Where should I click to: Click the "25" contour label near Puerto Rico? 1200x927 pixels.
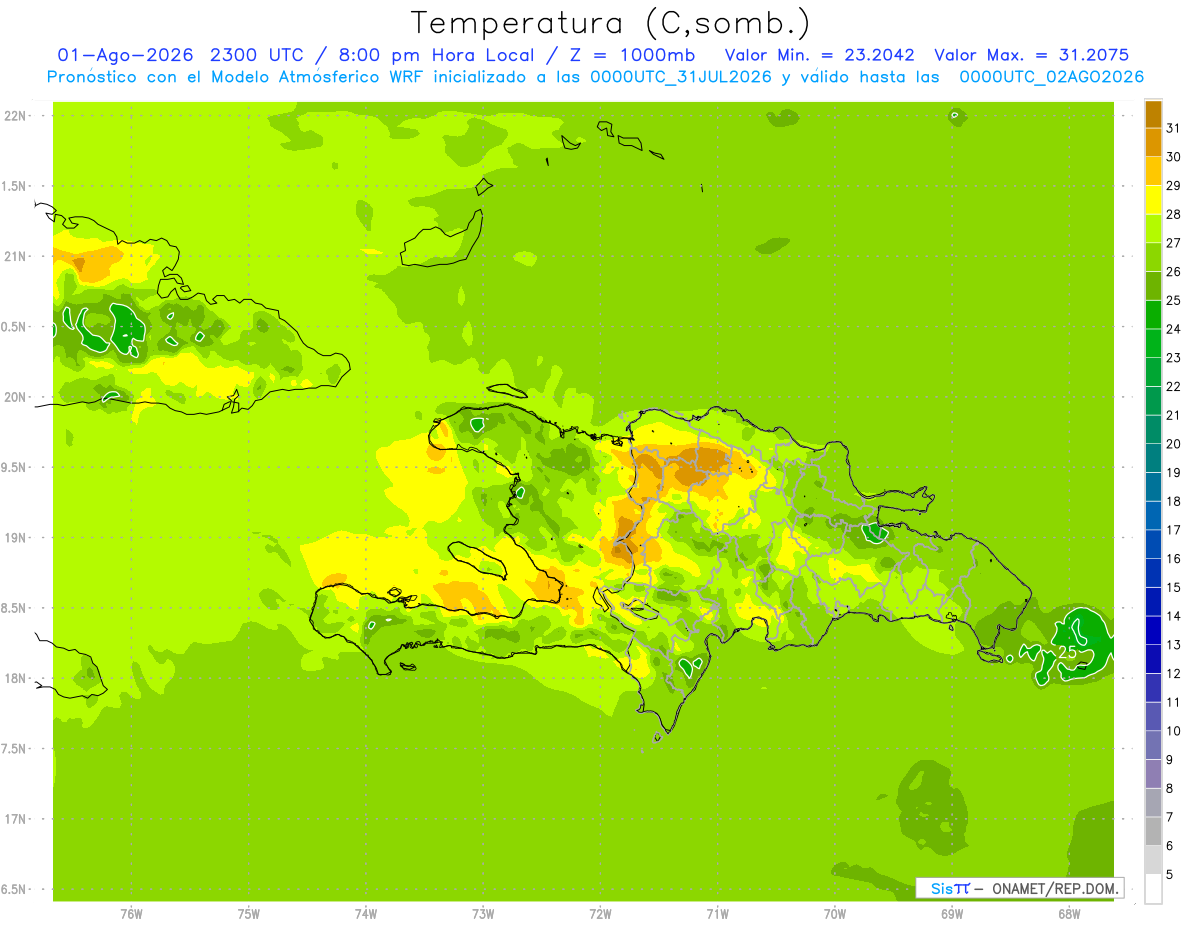point(1067,651)
